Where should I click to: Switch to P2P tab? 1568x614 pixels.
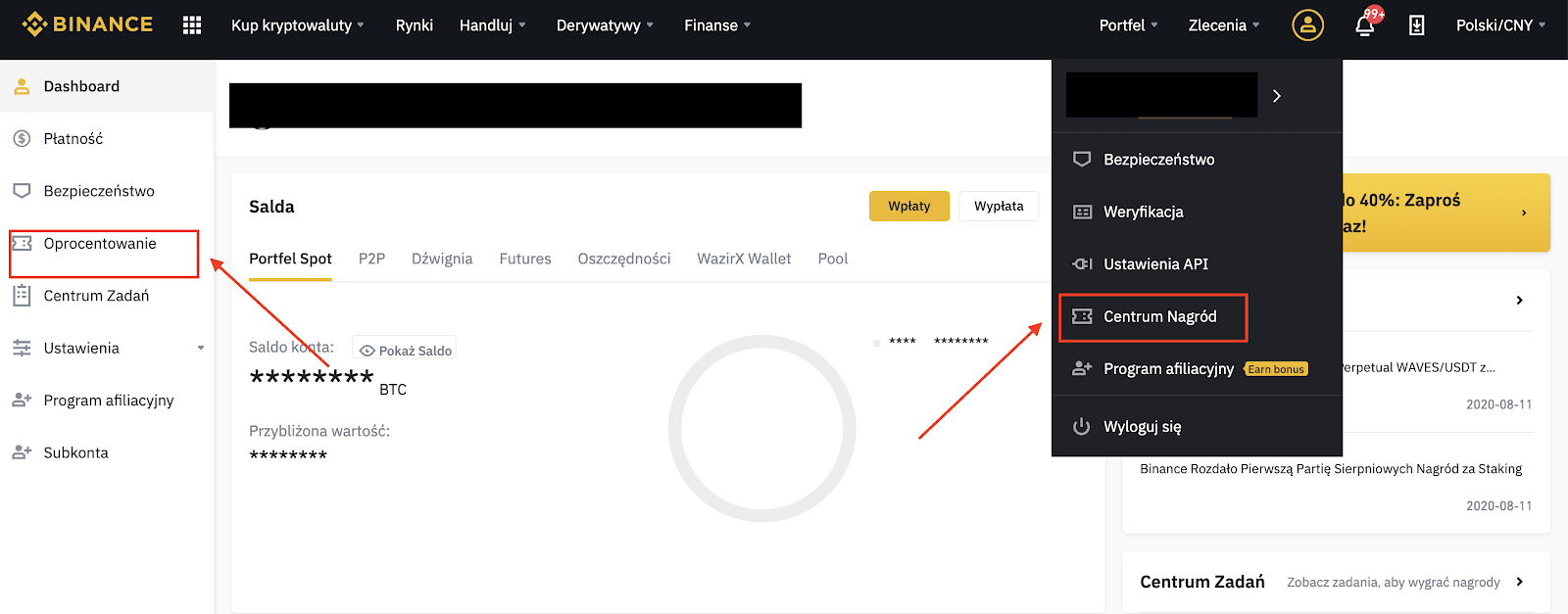[371, 259]
